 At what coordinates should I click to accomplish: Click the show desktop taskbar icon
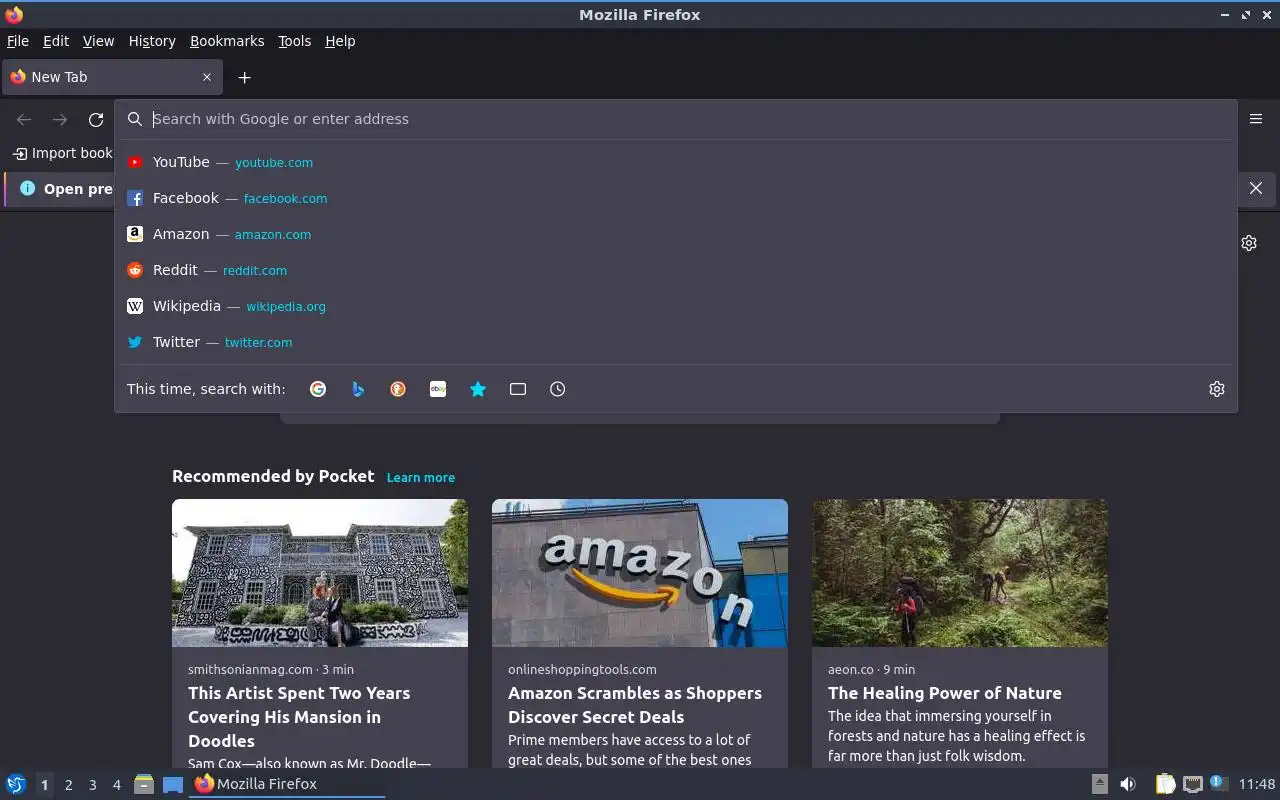[x=173, y=784]
